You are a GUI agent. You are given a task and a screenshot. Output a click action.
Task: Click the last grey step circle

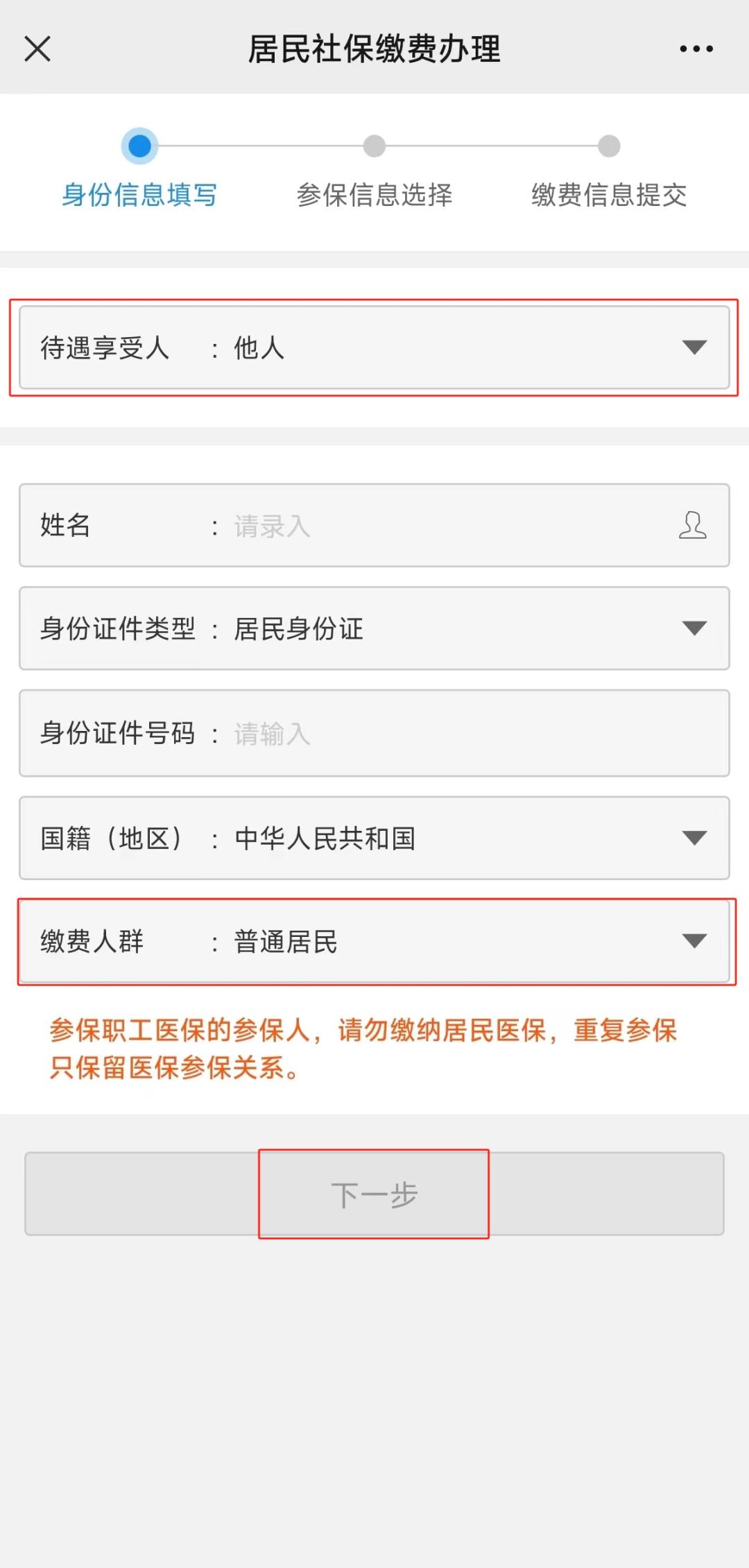tap(609, 146)
